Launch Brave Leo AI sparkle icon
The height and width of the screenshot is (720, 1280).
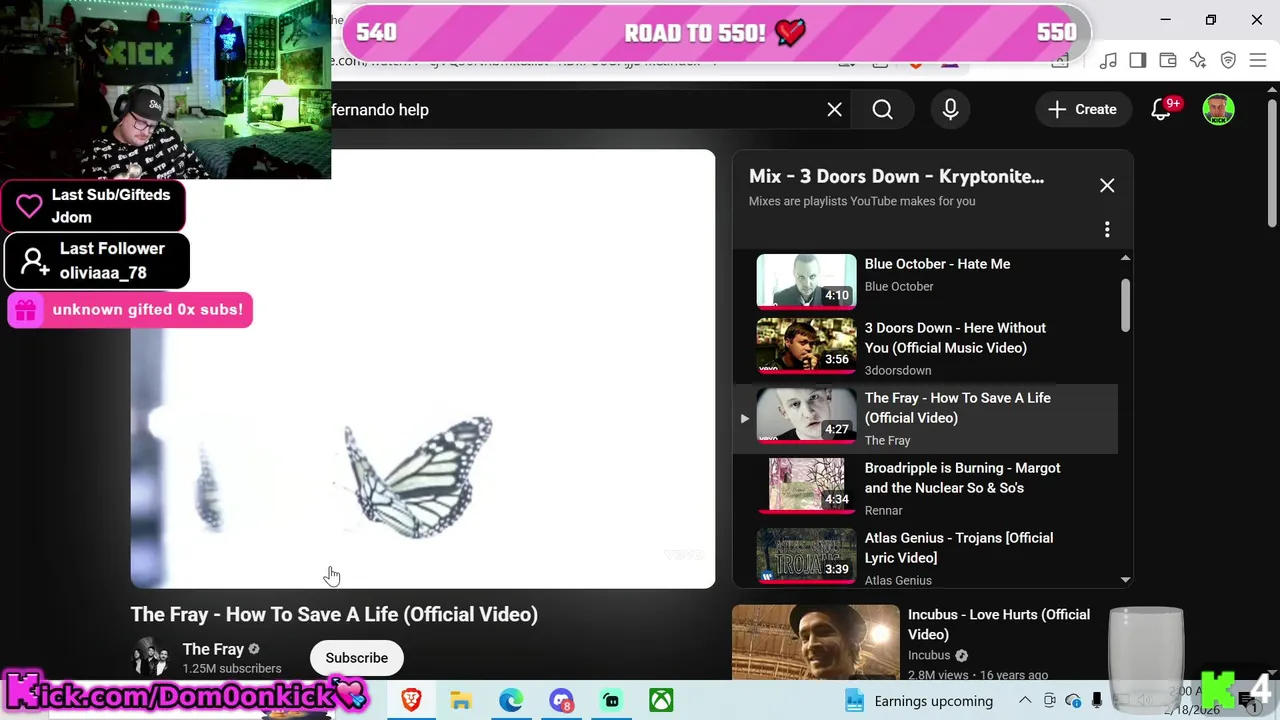(x=1198, y=61)
